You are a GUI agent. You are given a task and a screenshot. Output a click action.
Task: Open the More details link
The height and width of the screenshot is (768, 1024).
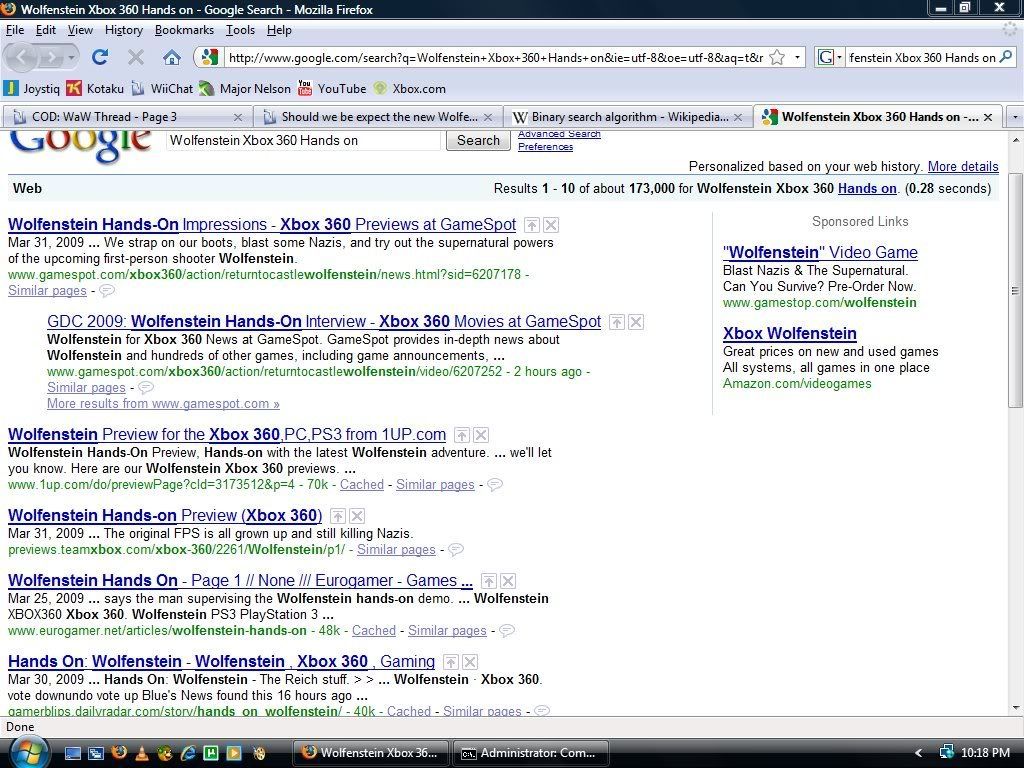point(963,167)
